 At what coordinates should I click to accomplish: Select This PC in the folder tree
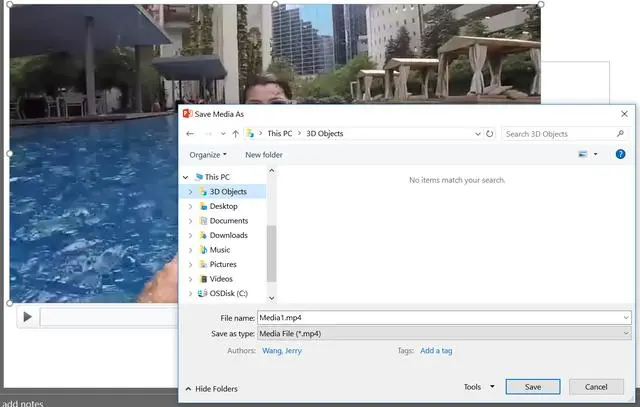[217, 177]
